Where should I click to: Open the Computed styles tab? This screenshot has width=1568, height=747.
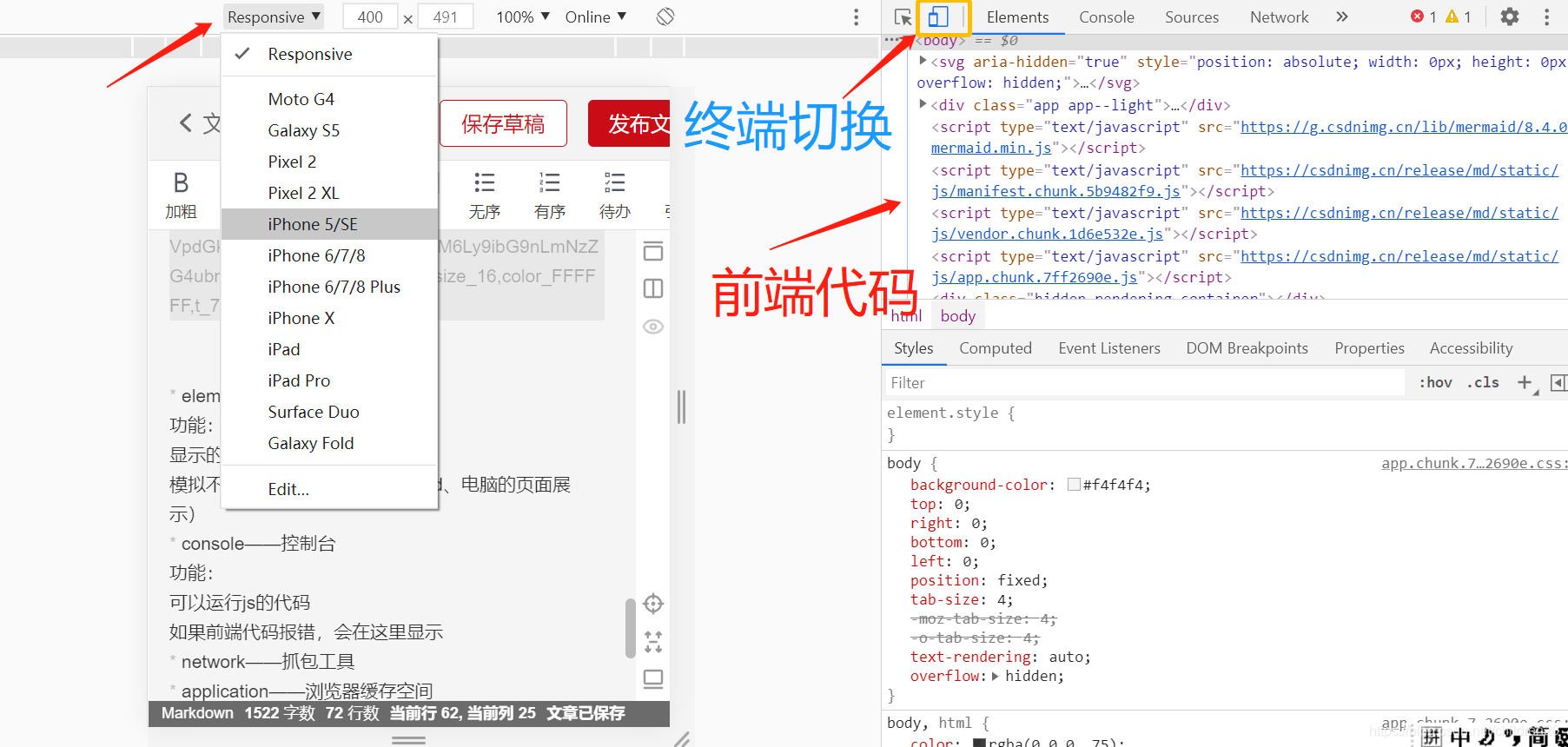pos(996,348)
